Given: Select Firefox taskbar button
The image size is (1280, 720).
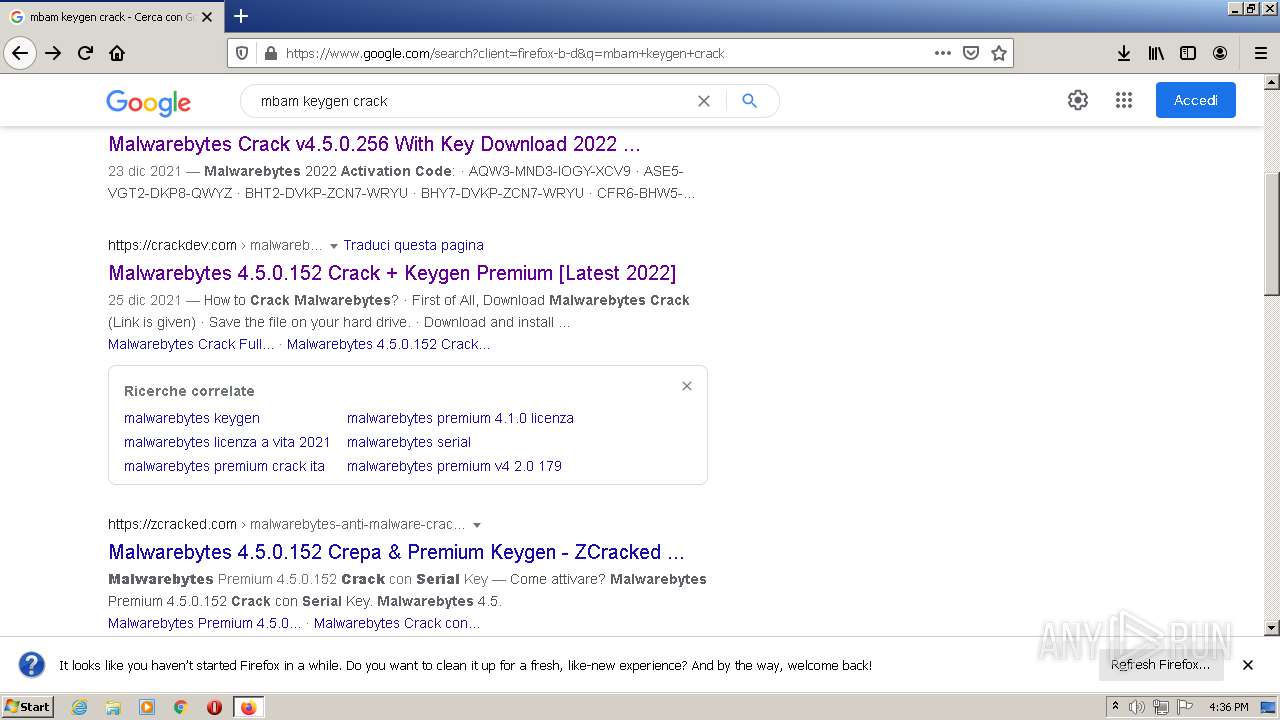Looking at the screenshot, I should [x=248, y=707].
